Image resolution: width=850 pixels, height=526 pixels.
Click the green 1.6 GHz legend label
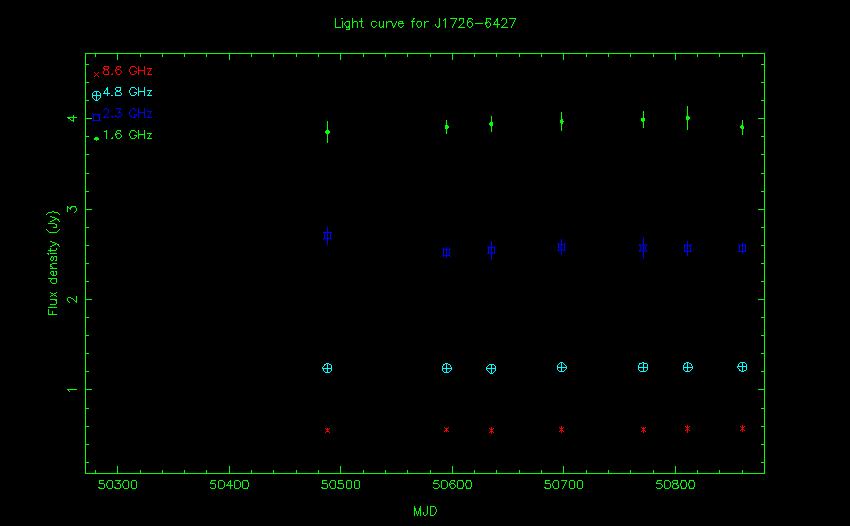[x=127, y=134]
